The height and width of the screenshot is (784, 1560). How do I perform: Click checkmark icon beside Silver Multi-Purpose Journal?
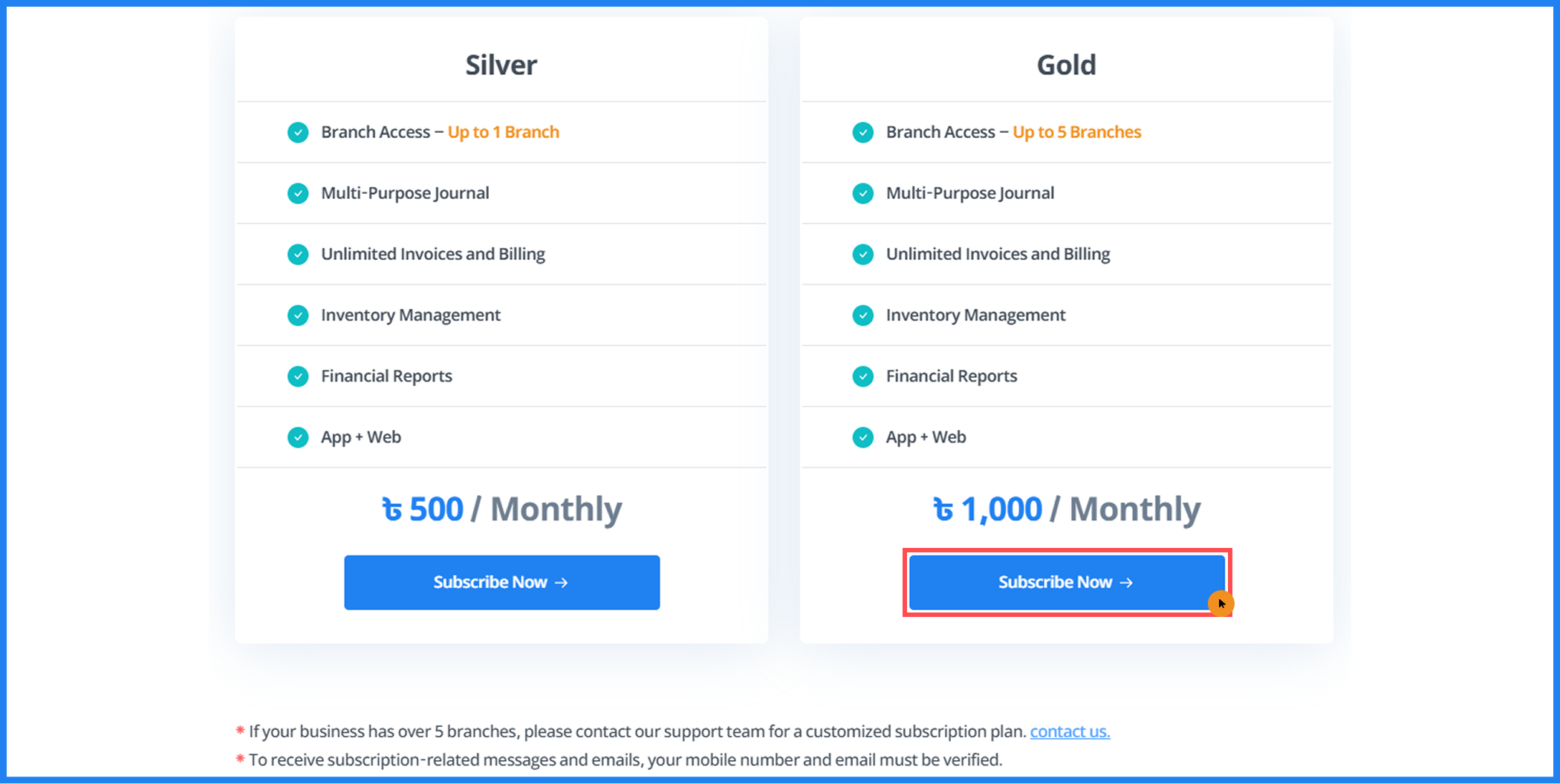coord(298,193)
